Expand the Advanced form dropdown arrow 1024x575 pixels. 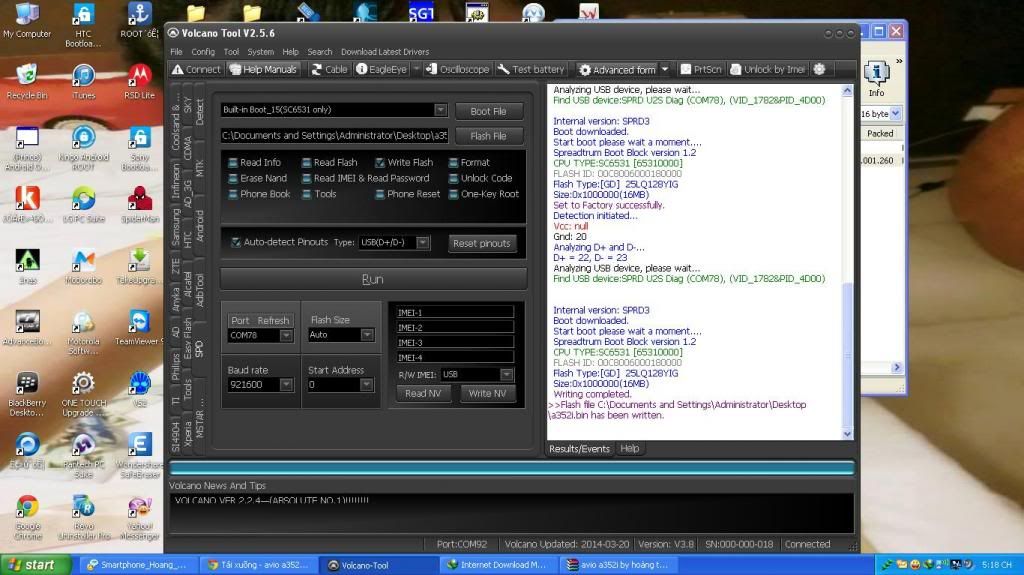pos(665,69)
